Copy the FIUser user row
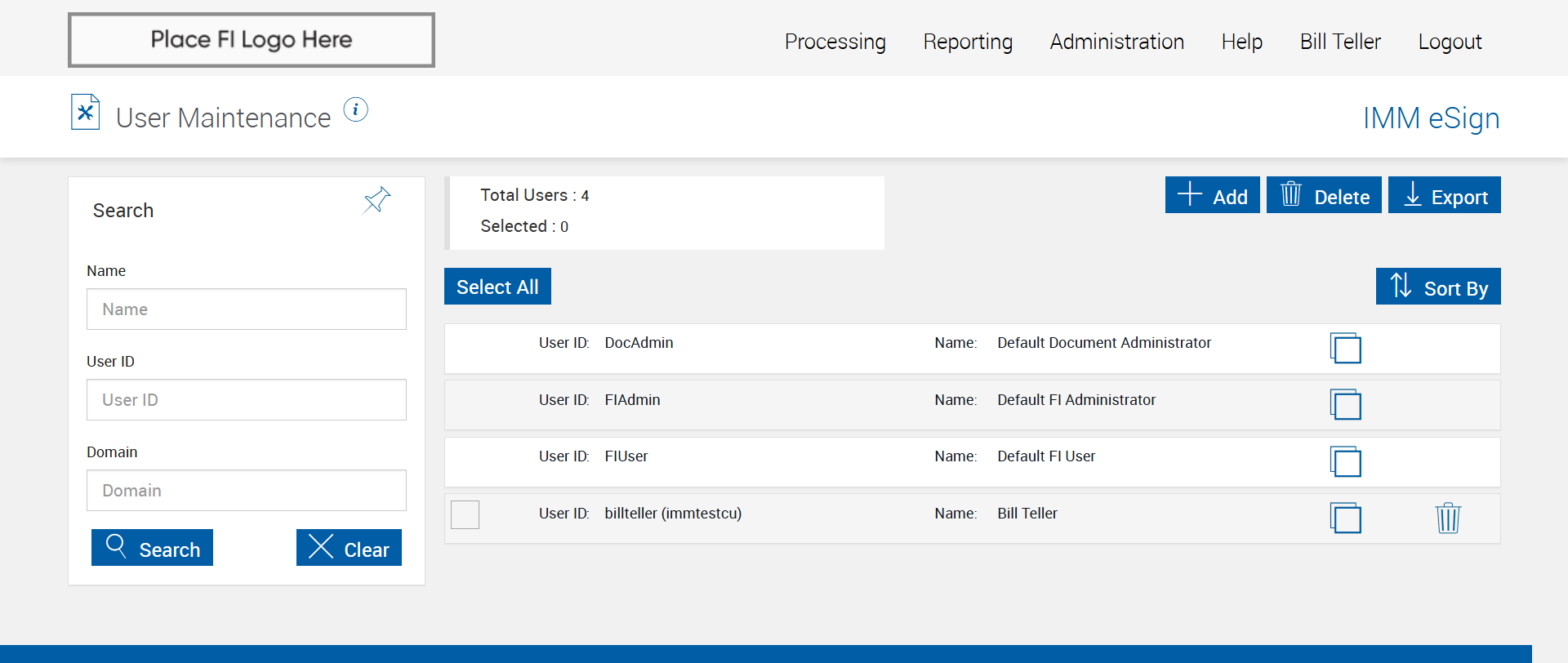Viewport: 1568px width, 663px height. pos(1345,461)
